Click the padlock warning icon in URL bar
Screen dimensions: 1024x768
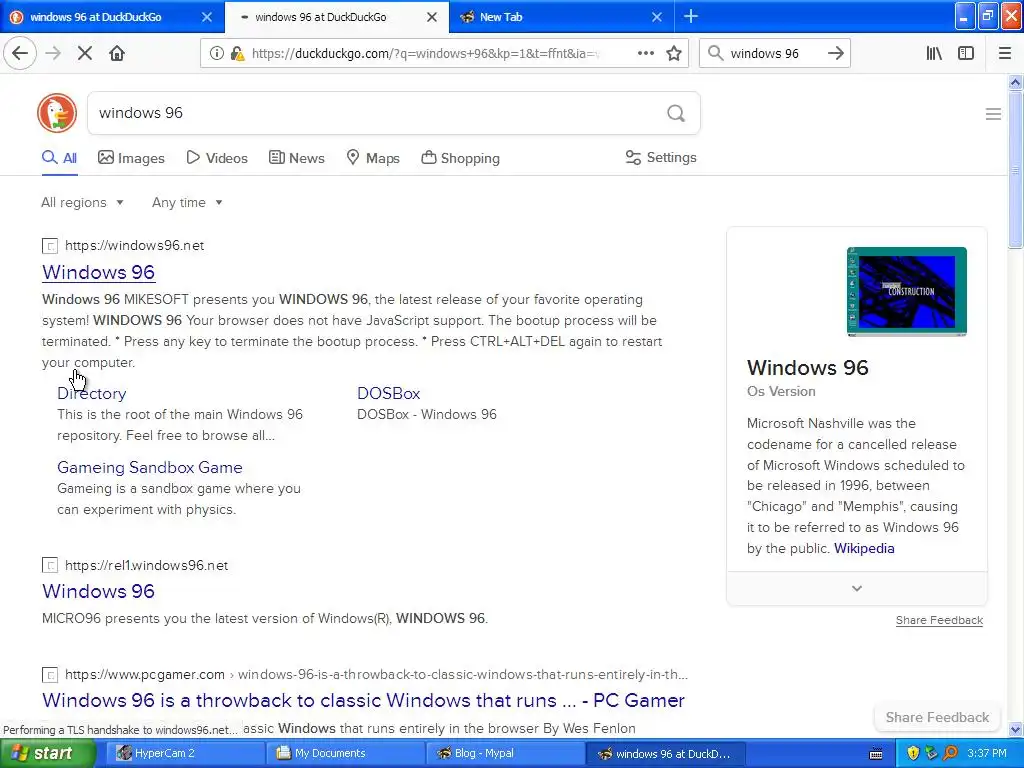click(x=237, y=54)
